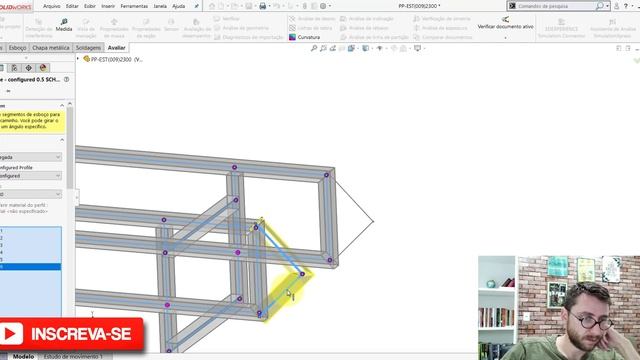The width and height of the screenshot is (640, 360).
Task: Open the Hide/show items icon
Action: 380,48
